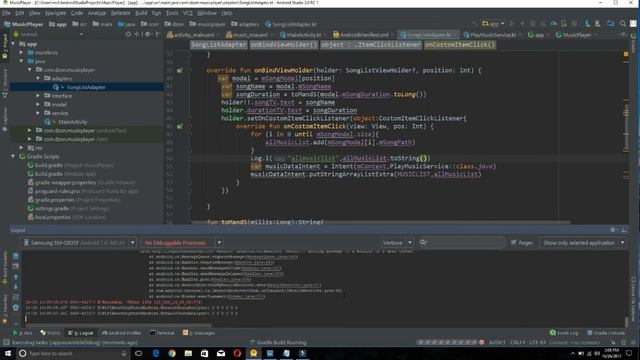Image resolution: width=640 pixels, height=360 pixels.
Task: Click the Run app toolbar icon
Action: coord(512,24)
